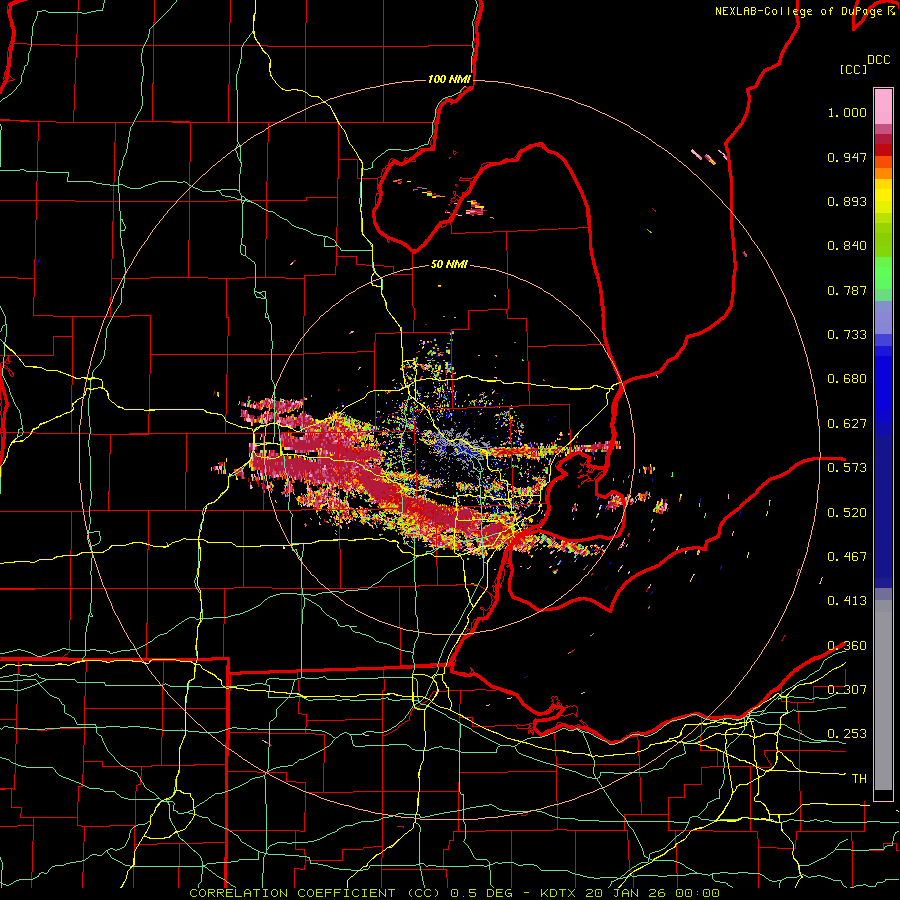Click the [CC] units label above the color bar

coord(853,69)
